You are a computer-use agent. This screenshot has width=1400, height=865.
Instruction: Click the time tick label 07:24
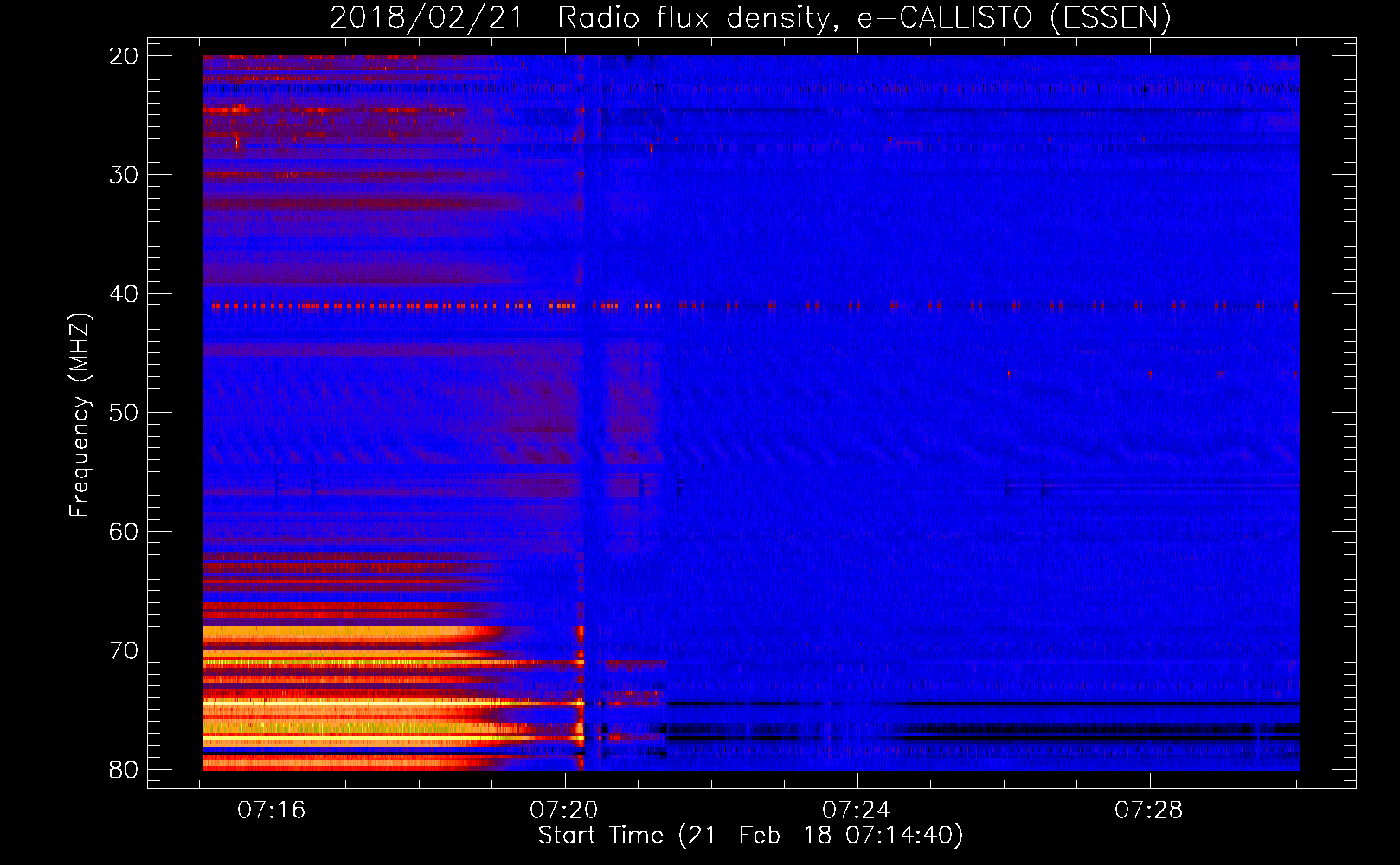tap(857, 811)
